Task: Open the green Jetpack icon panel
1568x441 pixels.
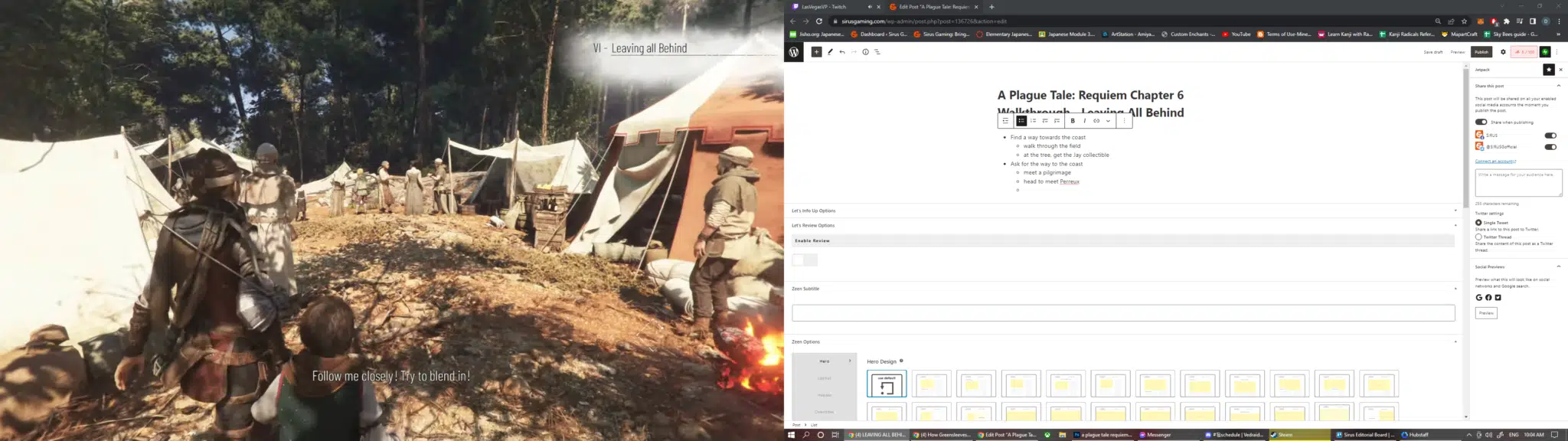Action: click(1545, 52)
